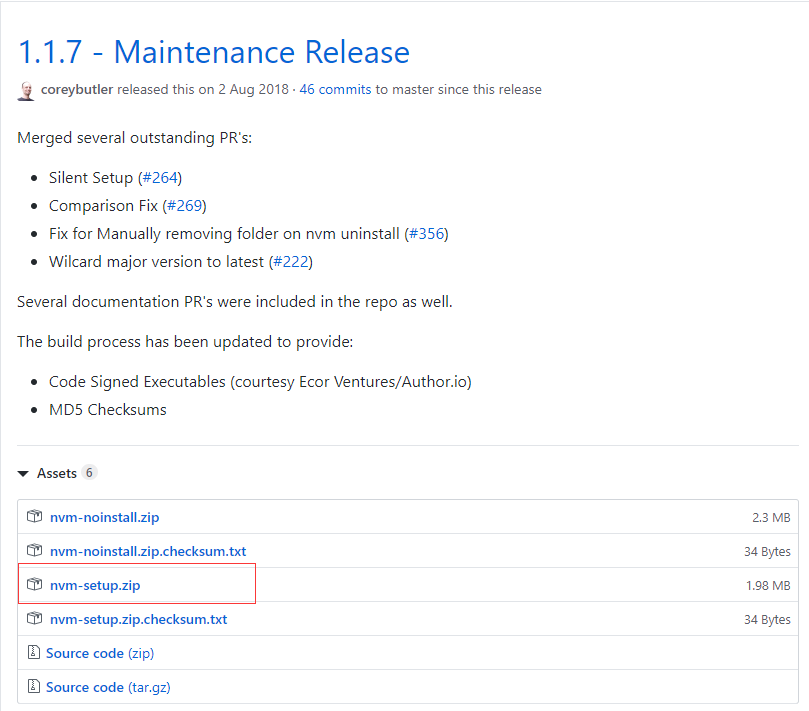Download nvm-noinstall.zip
Screen dimensions: 809x711
(x=105, y=517)
